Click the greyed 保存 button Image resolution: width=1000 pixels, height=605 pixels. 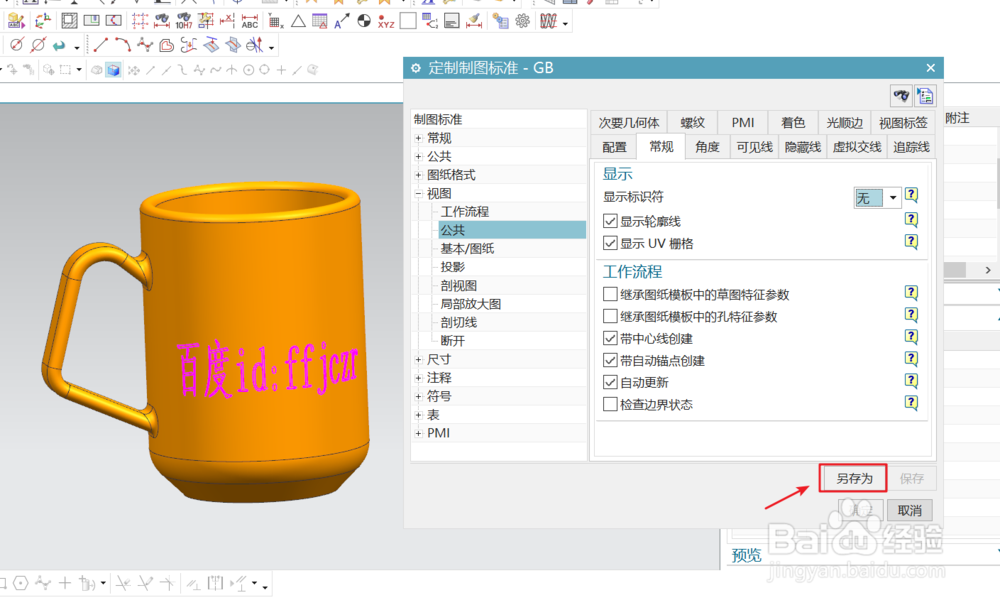coord(911,478)
